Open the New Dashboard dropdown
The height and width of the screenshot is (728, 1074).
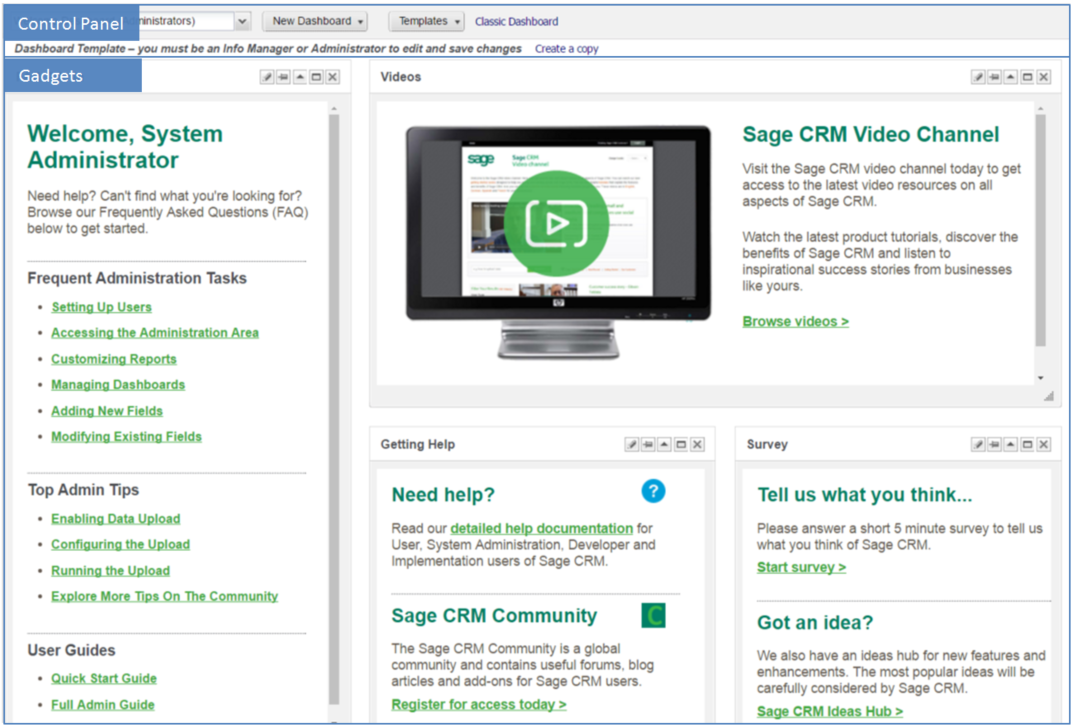click(315, 21)
